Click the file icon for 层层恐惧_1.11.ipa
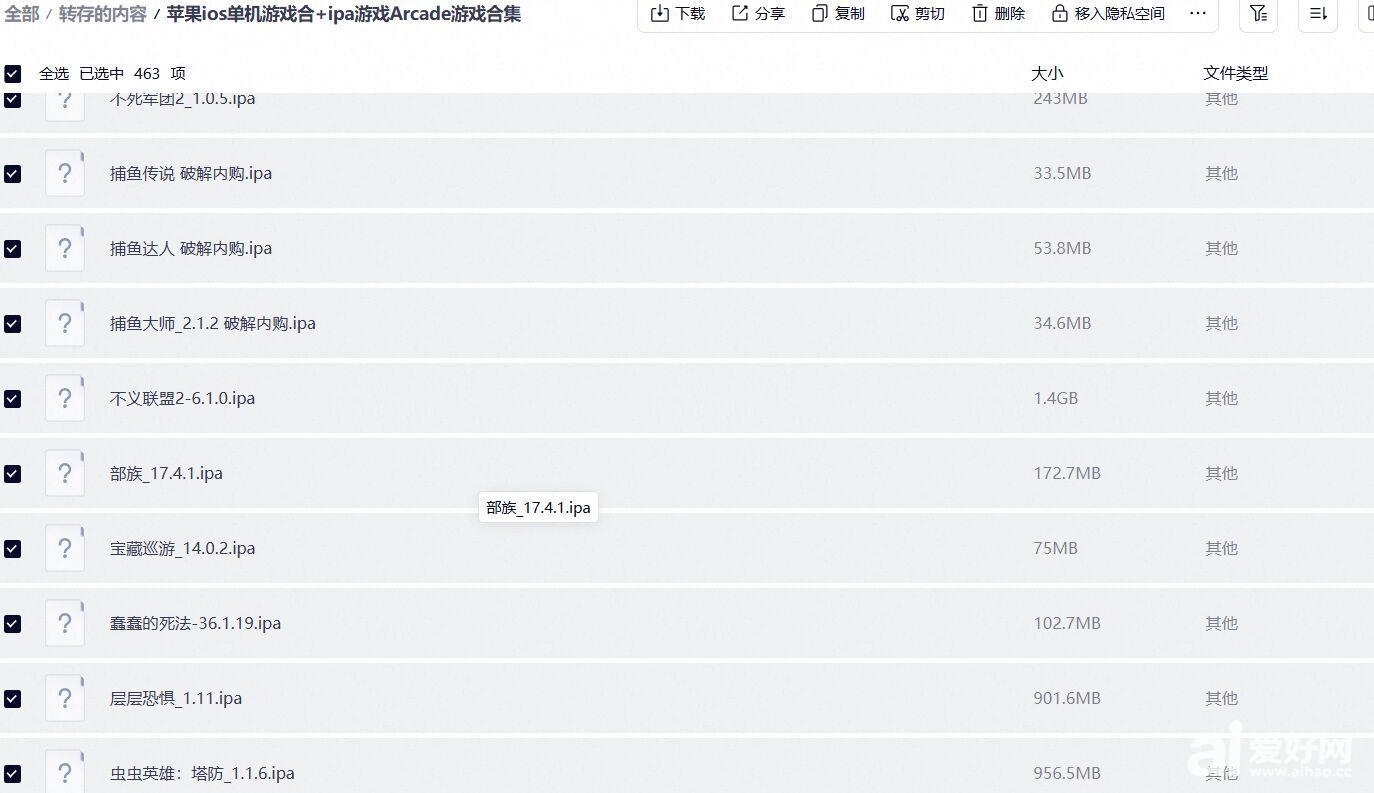 (x=65, y=698)
